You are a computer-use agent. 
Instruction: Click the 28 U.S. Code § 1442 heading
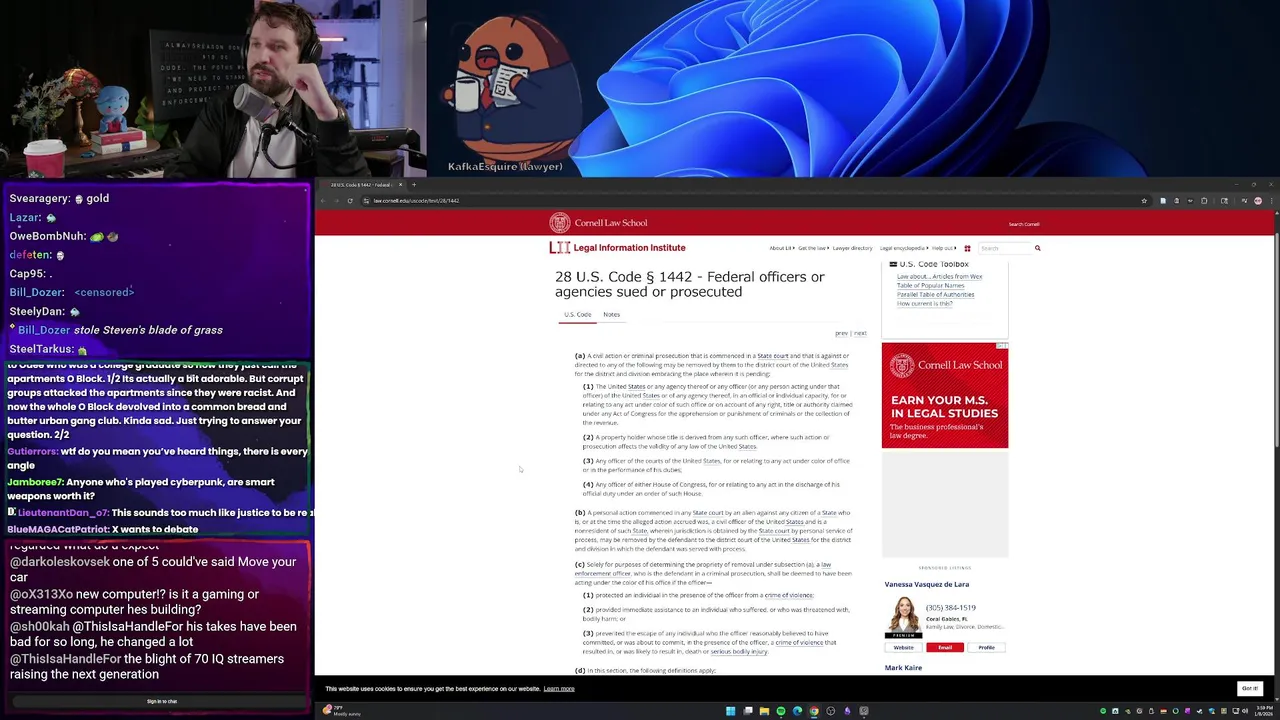(x=689, y=284)
